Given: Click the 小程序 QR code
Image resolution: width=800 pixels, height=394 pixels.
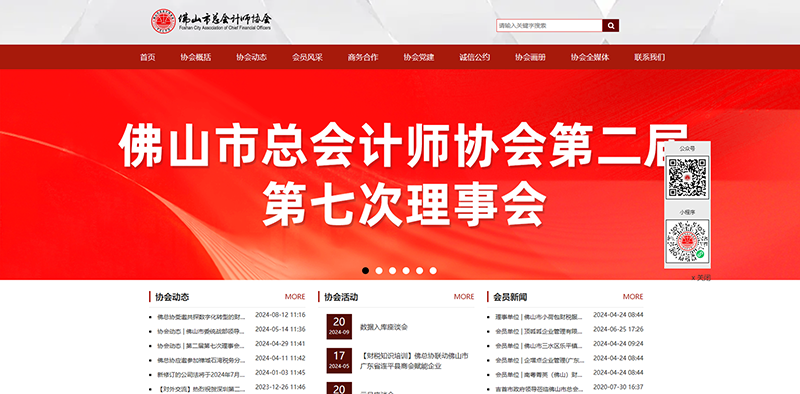Looking at the screenshot, I should tap(687, 241).
